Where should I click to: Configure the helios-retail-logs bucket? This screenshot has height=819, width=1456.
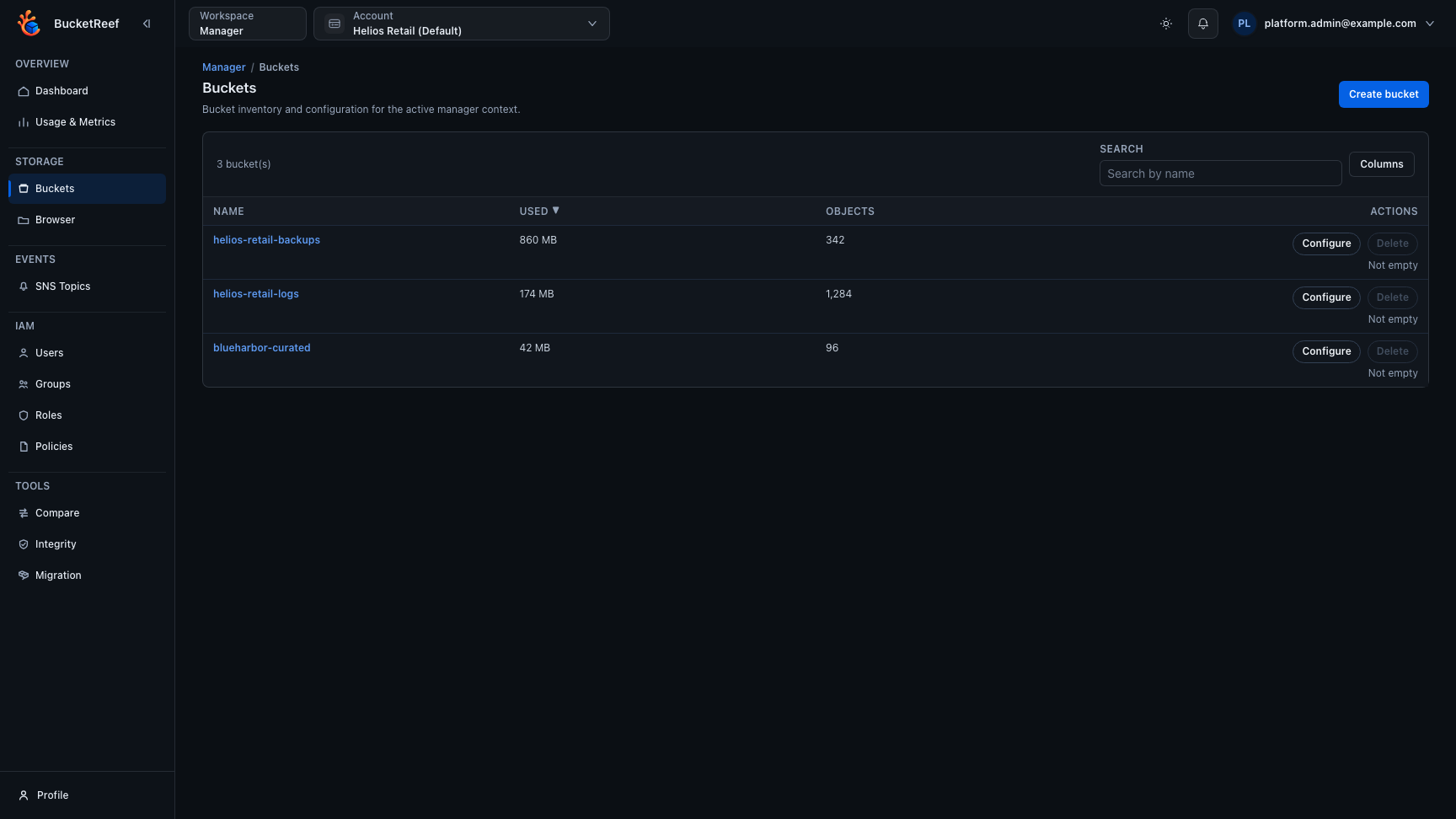[1326, 297]
